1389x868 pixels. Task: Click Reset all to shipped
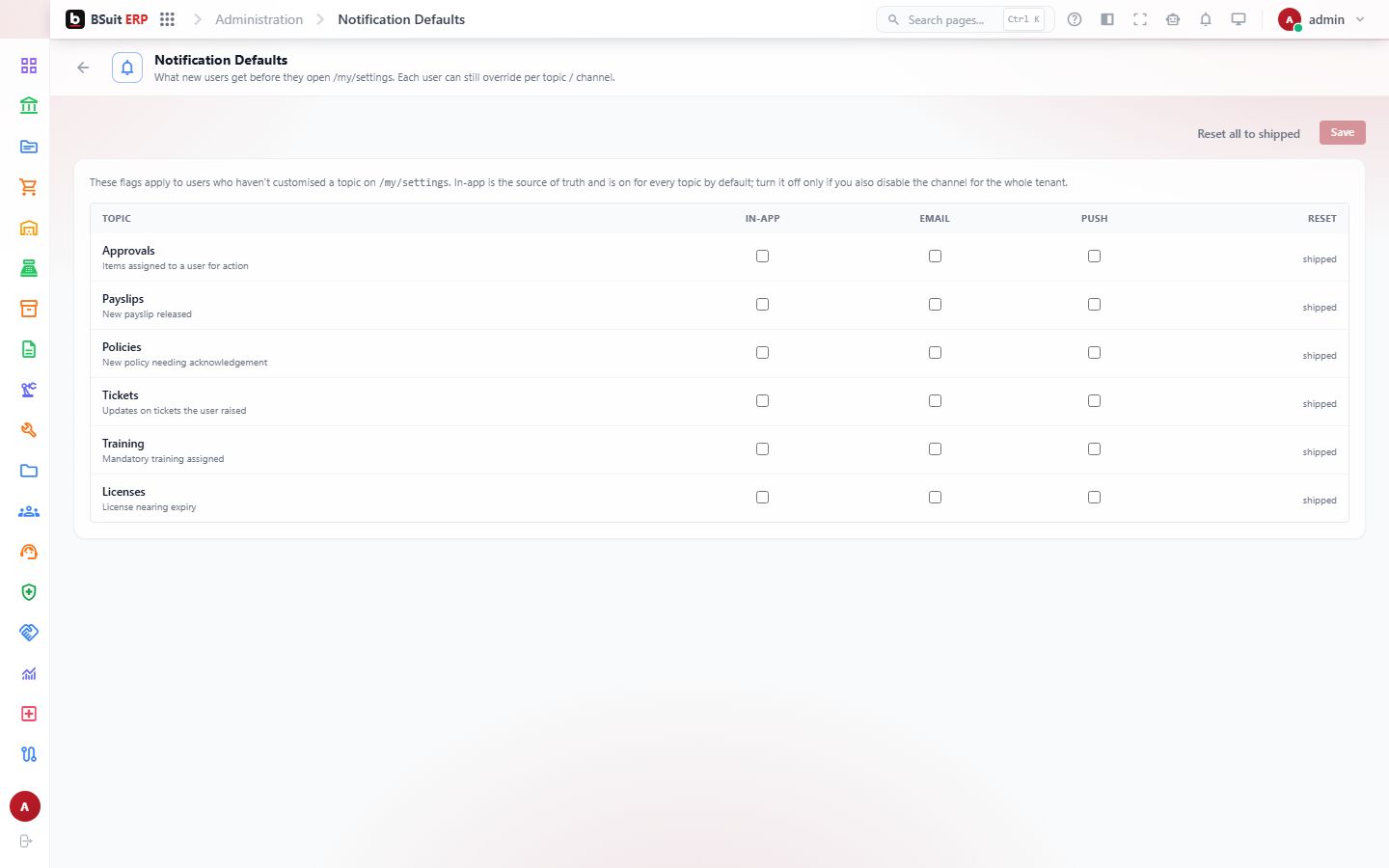pos(1248,134)
